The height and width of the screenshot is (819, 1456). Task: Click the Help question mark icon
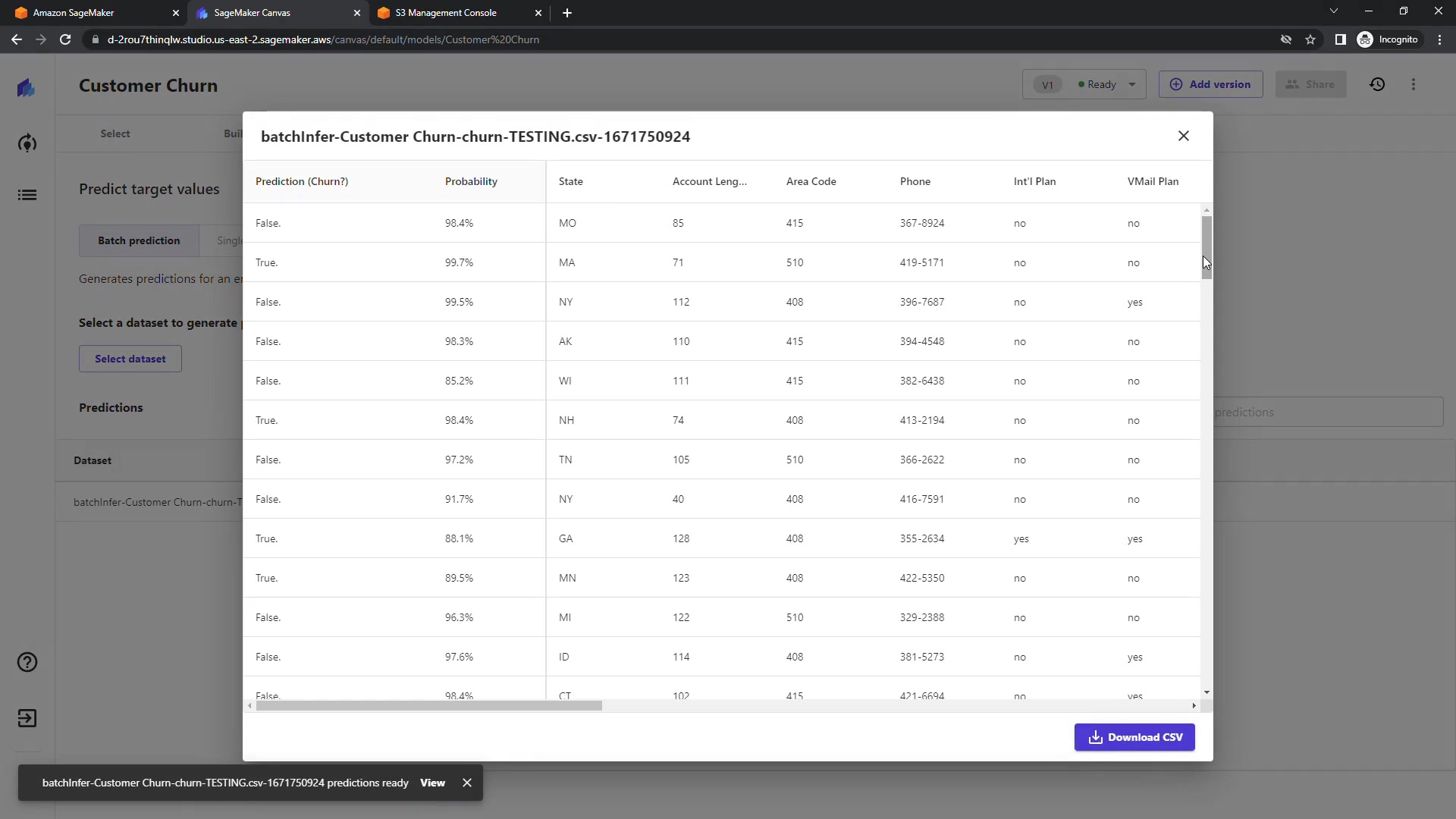[x=27, y=662]
